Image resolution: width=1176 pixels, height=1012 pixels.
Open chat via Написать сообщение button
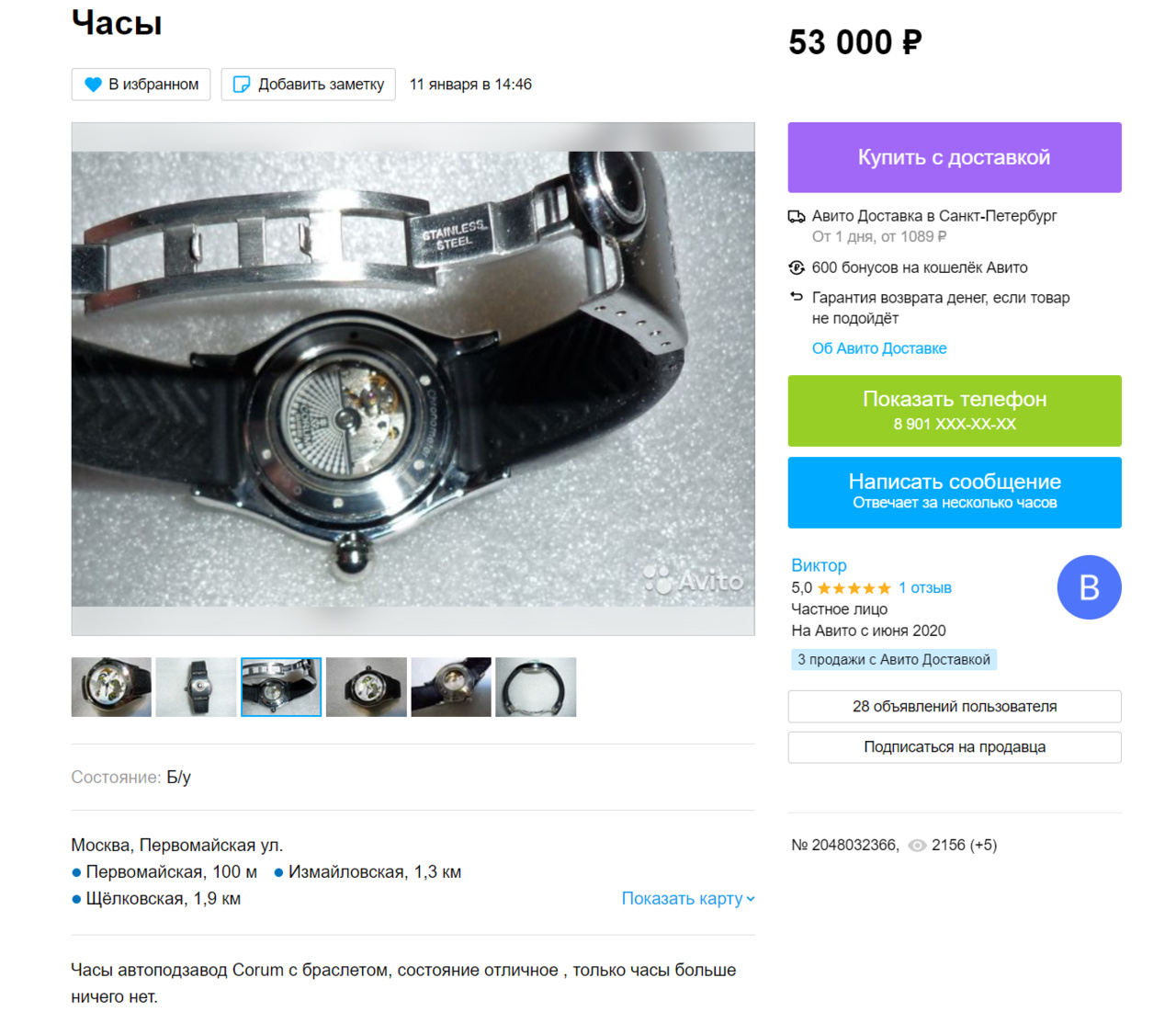(x=955, y=493)
